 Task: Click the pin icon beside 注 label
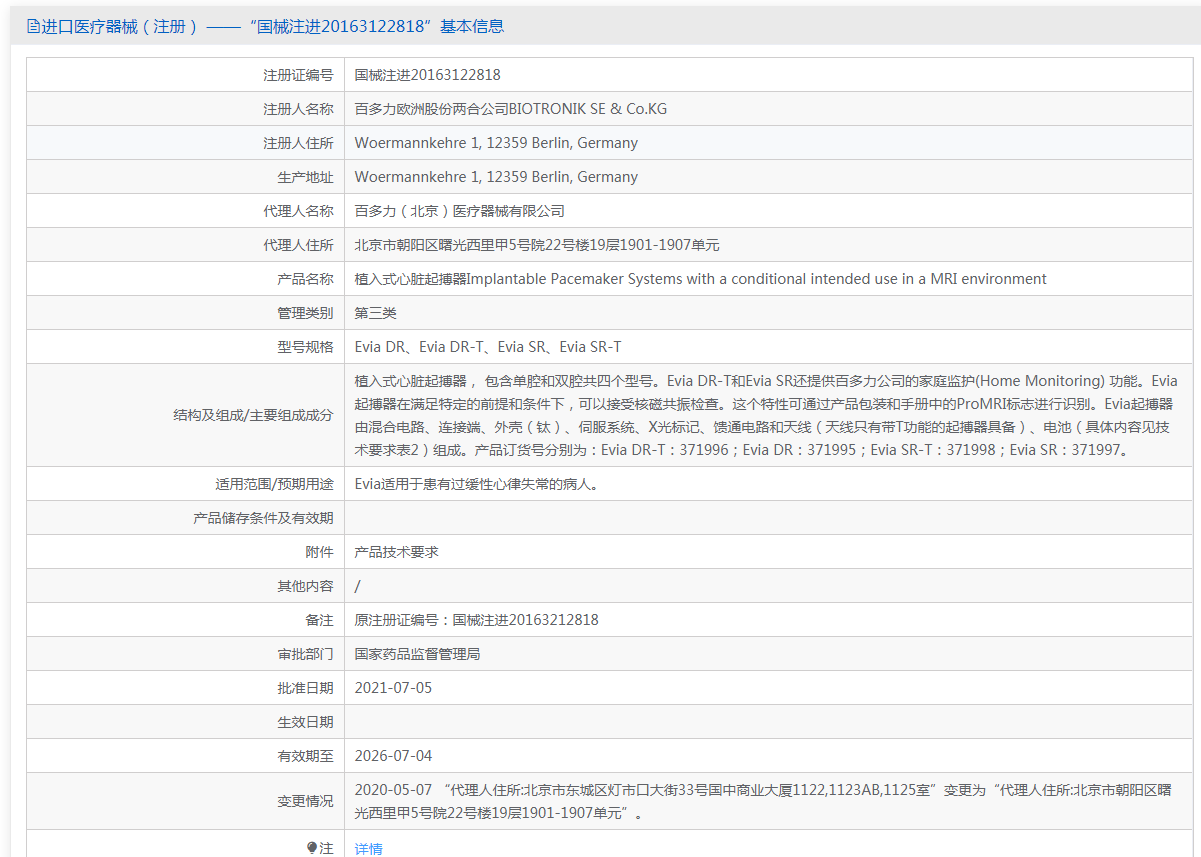click(x=311, y=848)
